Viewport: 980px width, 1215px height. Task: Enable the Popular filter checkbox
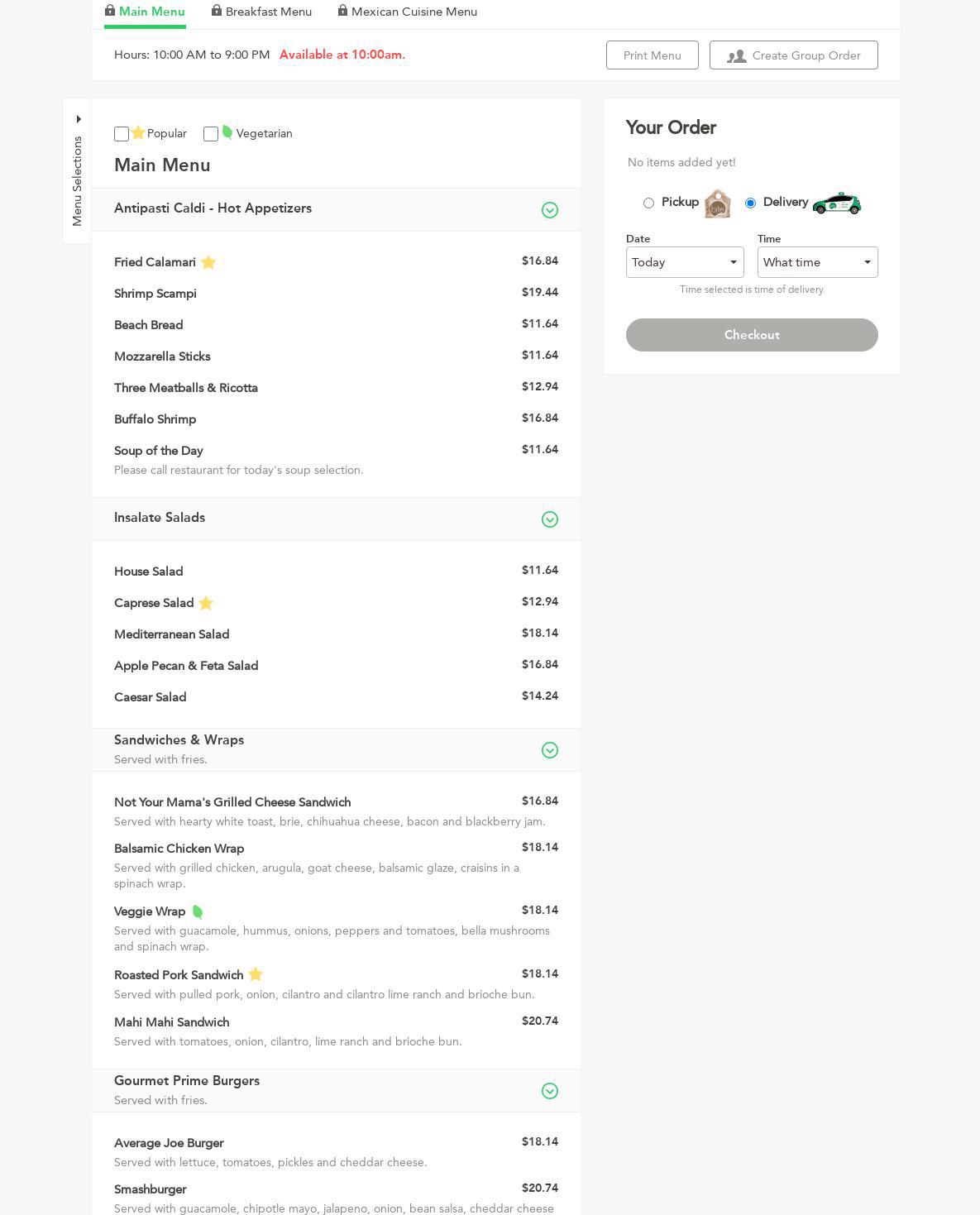pyautogui.click(x=122, y=134)
